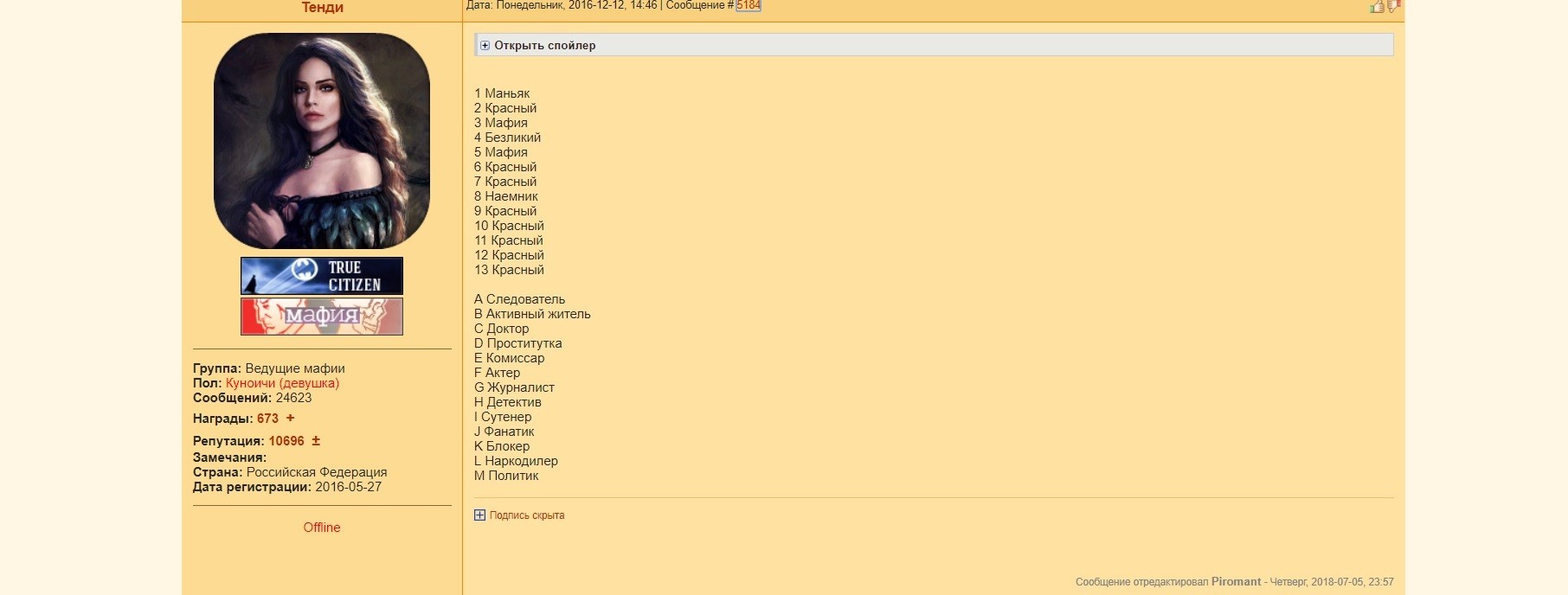The width and height of the screenshot is (1568, 595).
Task: Click the Piromant editor name
Action: pyautogui.click(x=1236, y=582)
